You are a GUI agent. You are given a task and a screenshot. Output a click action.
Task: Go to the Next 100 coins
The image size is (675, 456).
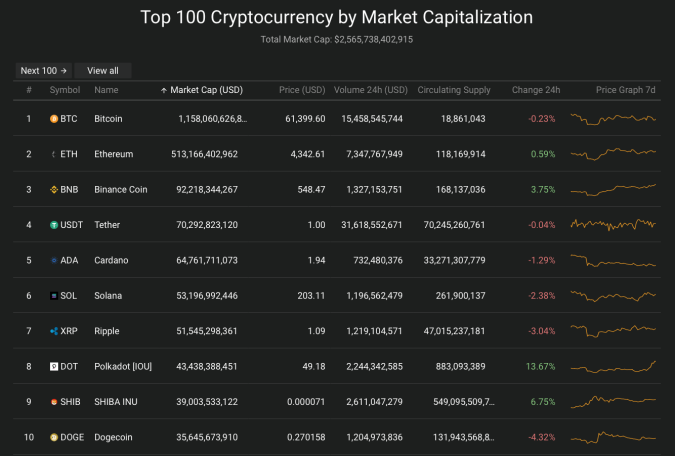[x=43, y=71]
